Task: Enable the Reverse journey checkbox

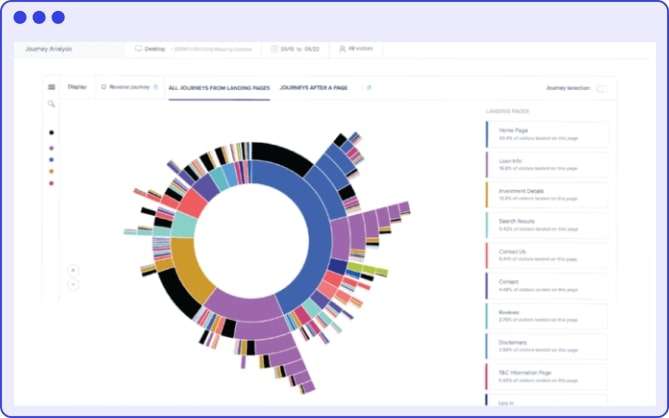Action: point(104,88)
